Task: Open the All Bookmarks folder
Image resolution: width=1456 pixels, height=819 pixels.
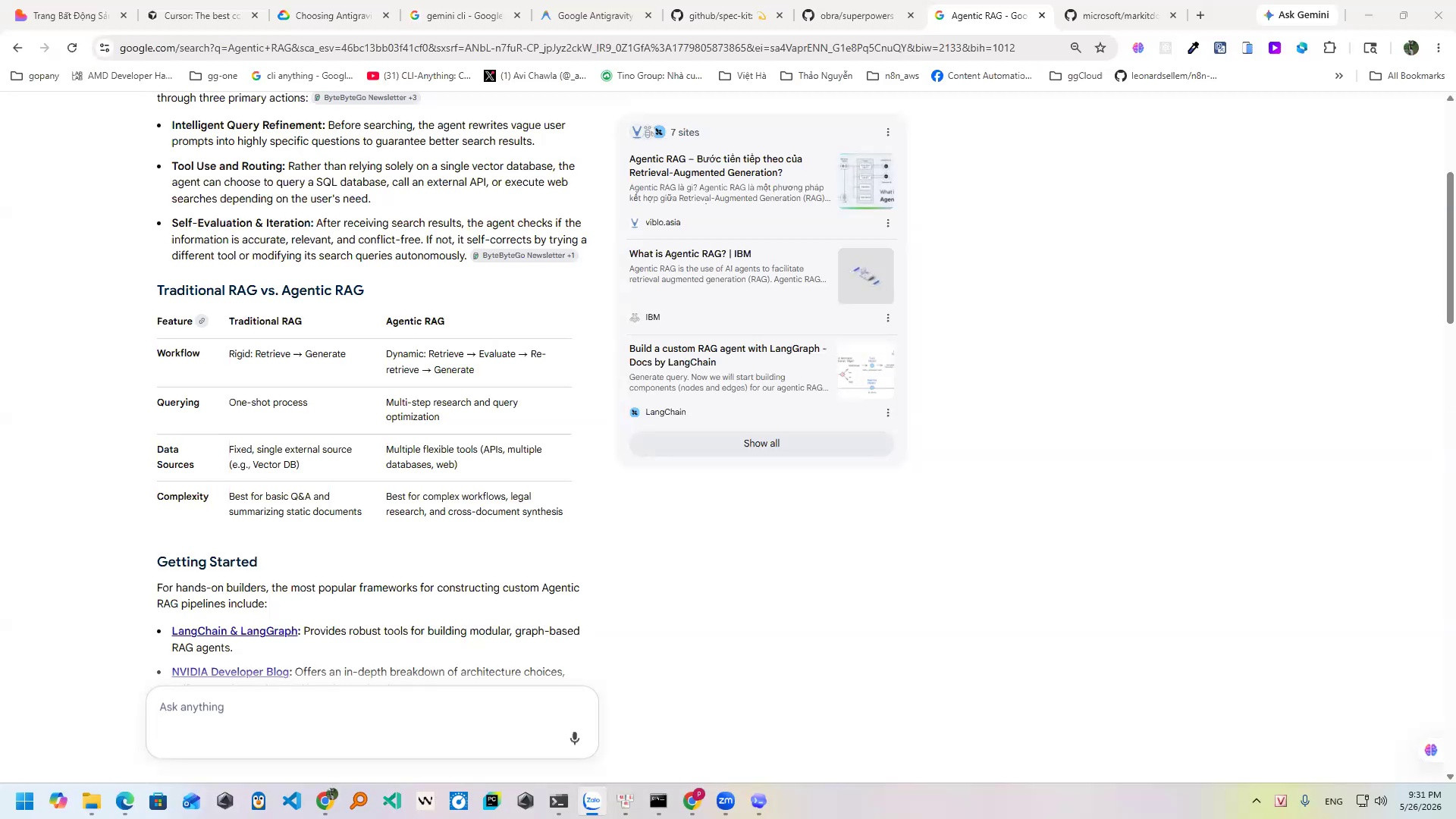Action: 1407,76
